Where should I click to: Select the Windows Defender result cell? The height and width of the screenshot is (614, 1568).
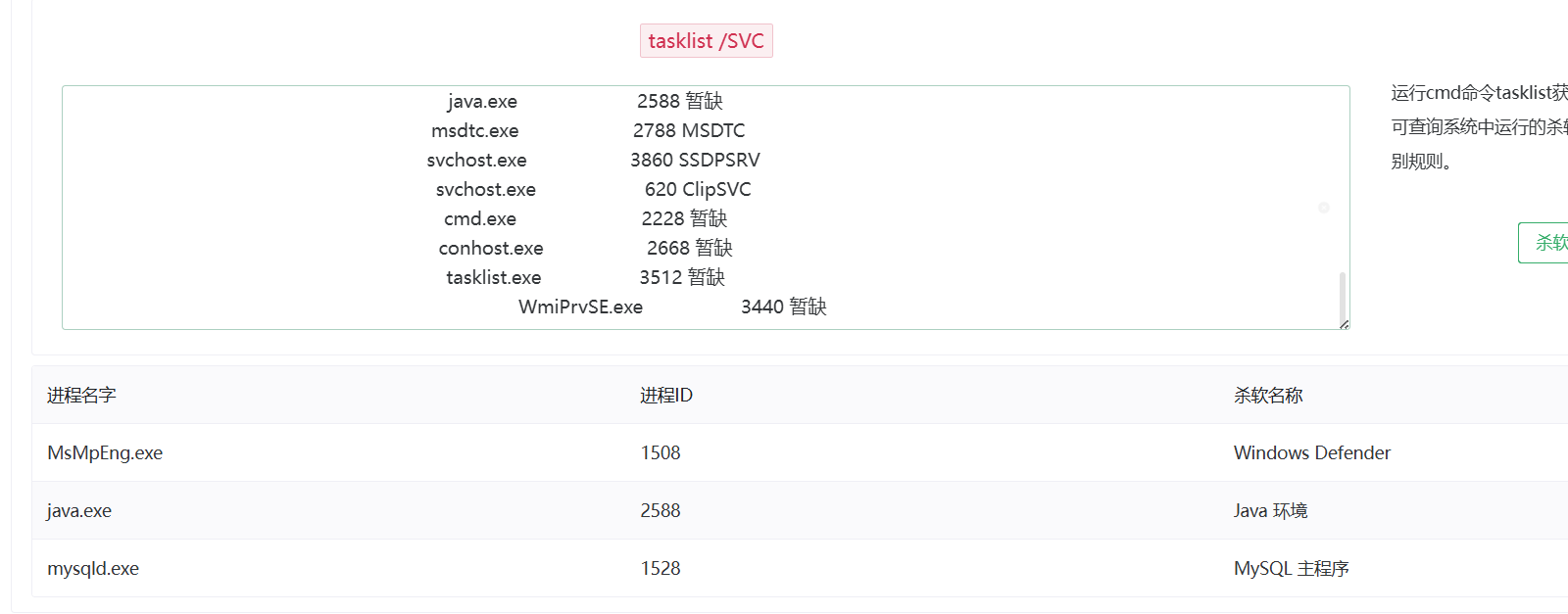[1311, 453]
